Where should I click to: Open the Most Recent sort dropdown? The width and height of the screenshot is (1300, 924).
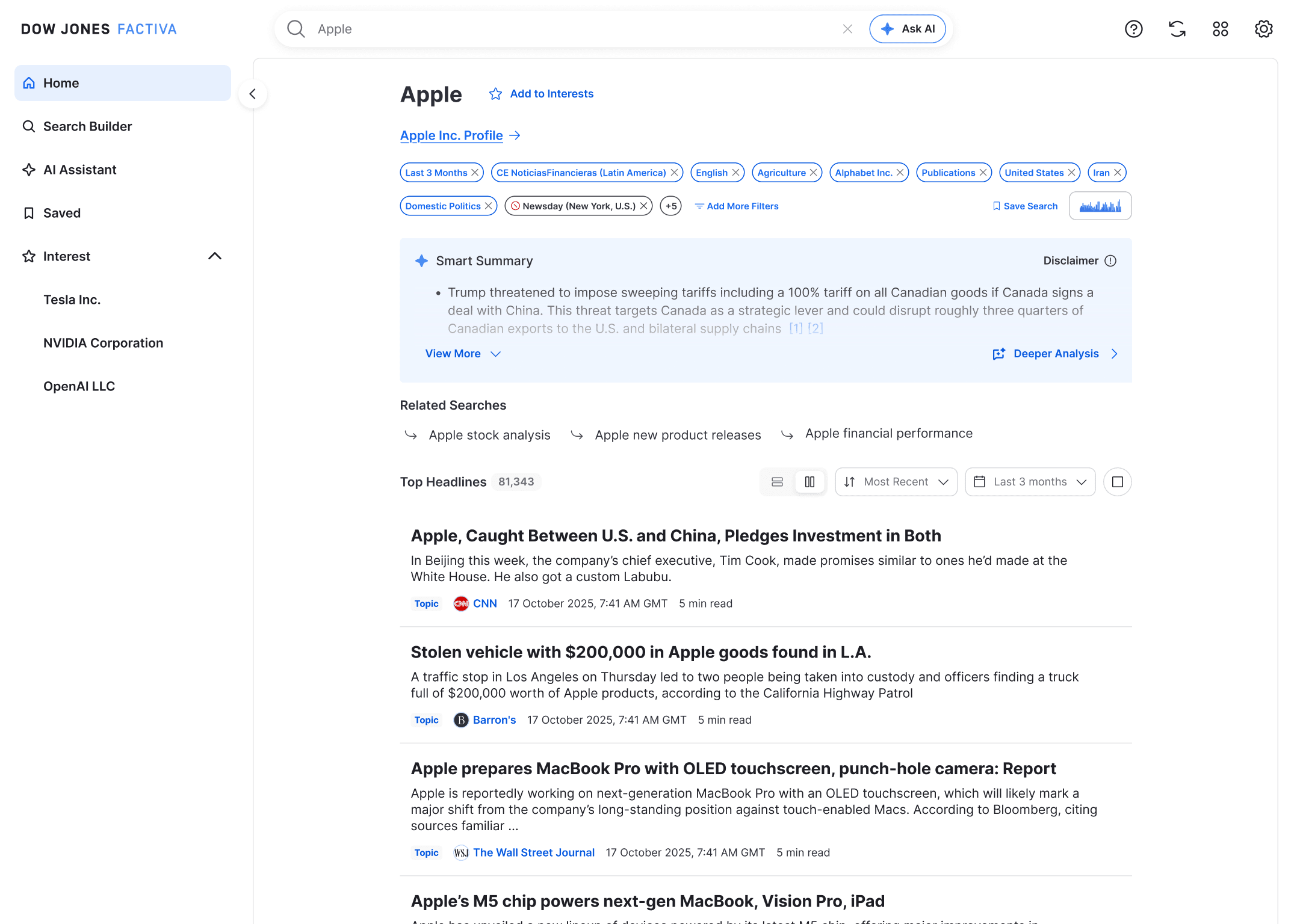[896, 482]
